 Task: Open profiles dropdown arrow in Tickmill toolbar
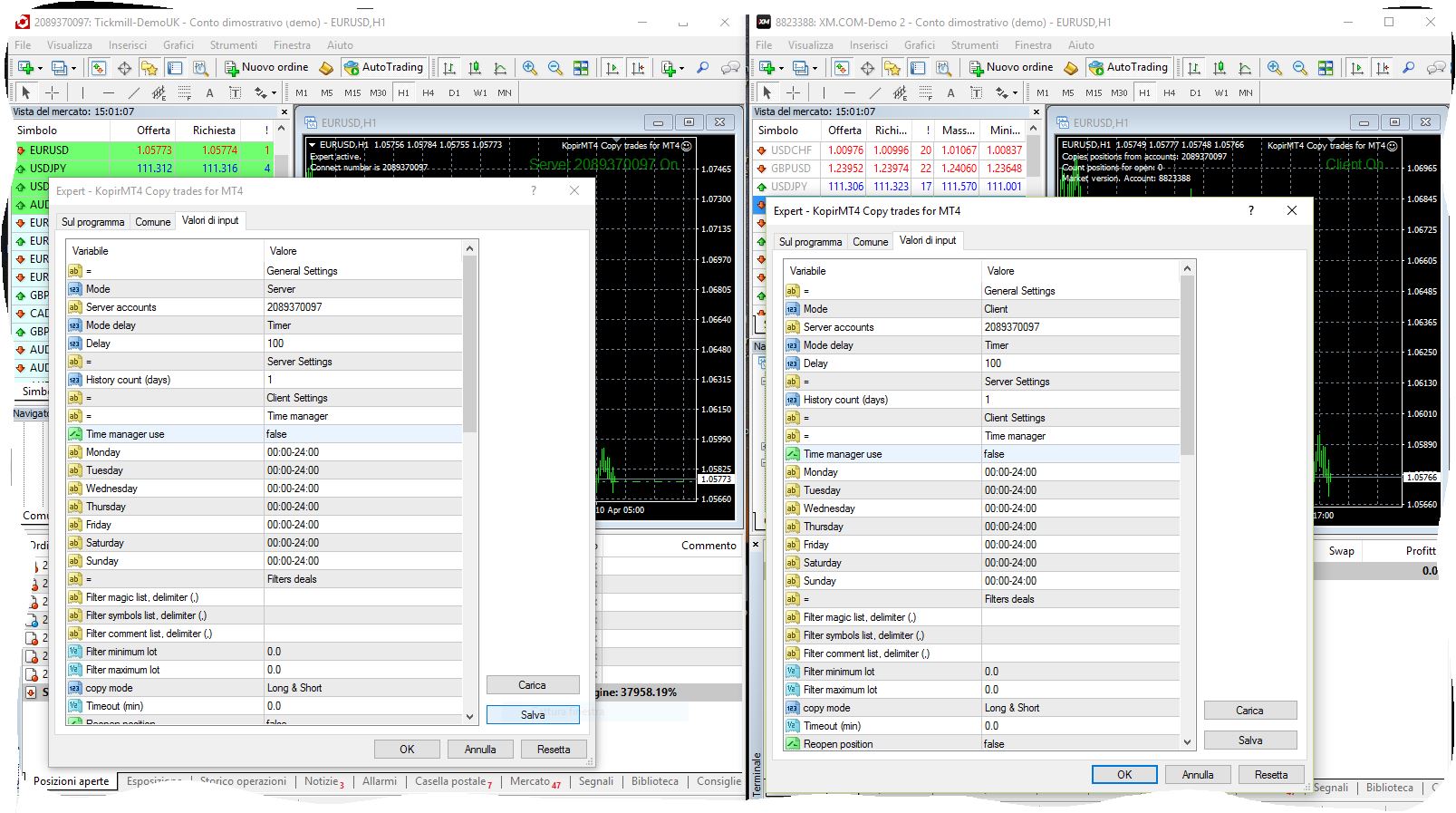[x=73, y=68]
